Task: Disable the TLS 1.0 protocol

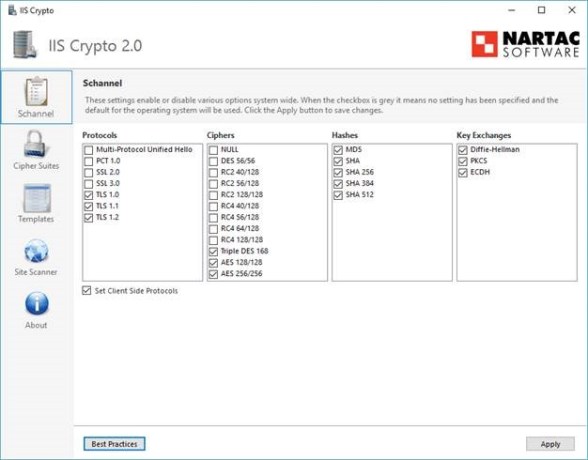Action: click(x=88, y=195)
